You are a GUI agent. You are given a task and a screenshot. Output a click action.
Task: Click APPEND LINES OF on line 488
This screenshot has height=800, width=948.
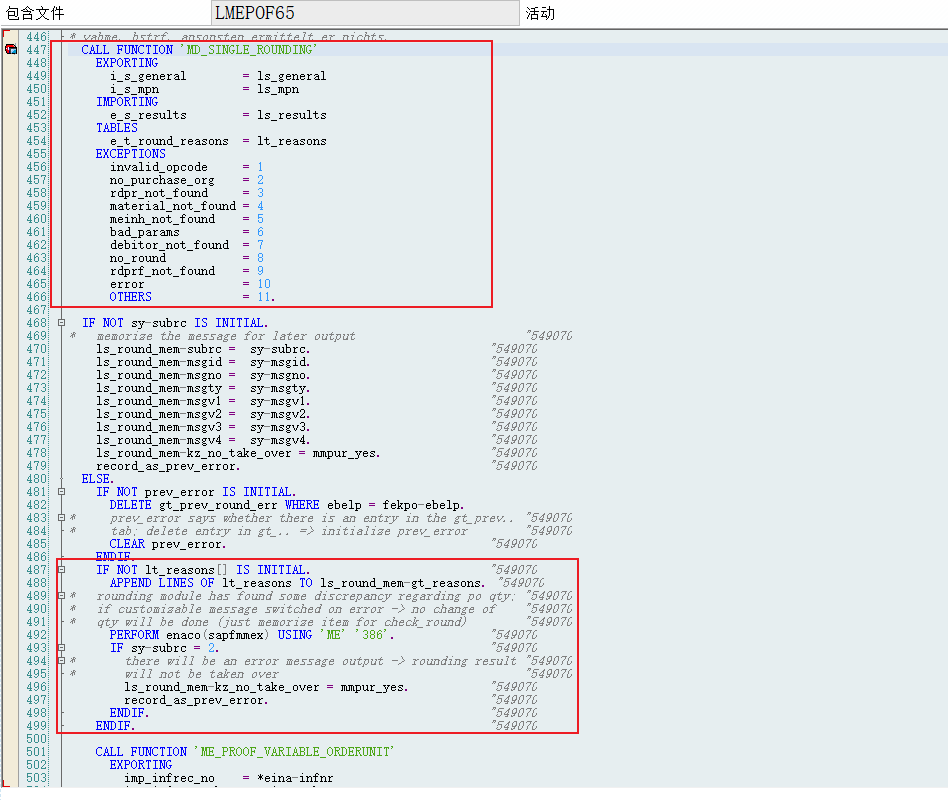162,583
